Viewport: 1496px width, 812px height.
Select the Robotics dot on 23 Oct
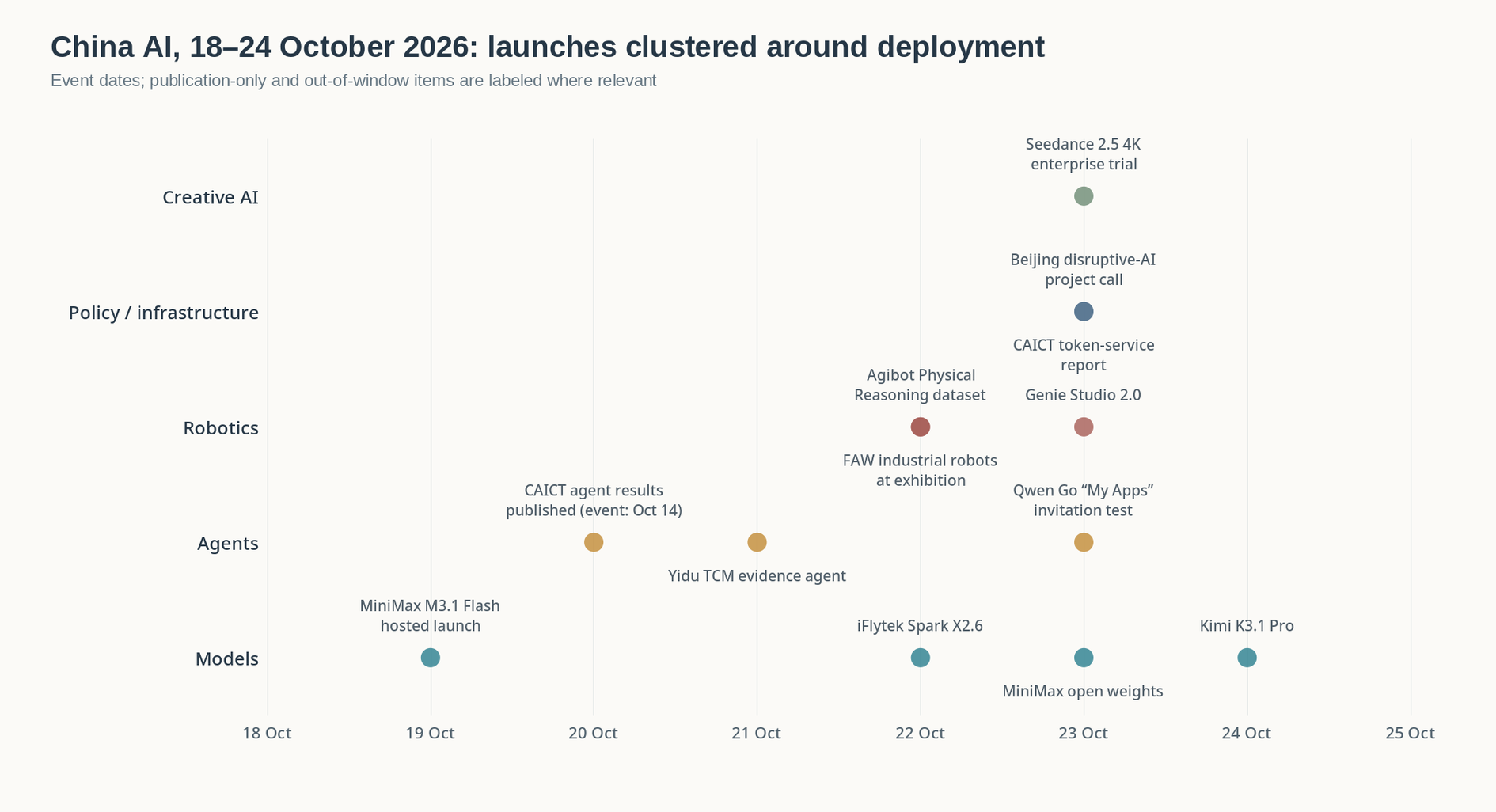1084,427
